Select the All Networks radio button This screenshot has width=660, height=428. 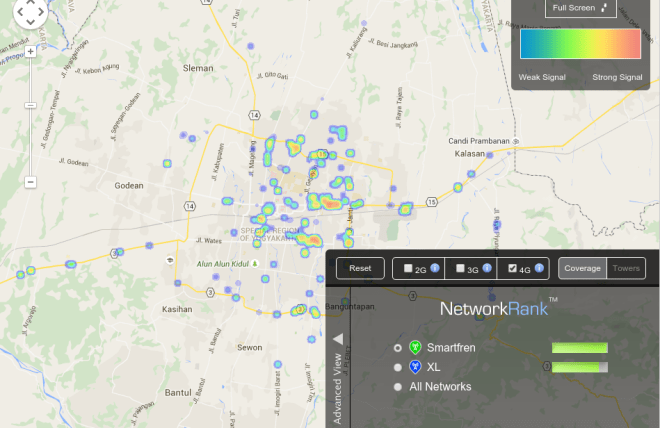pyautogui.click(x=399, y=386)
